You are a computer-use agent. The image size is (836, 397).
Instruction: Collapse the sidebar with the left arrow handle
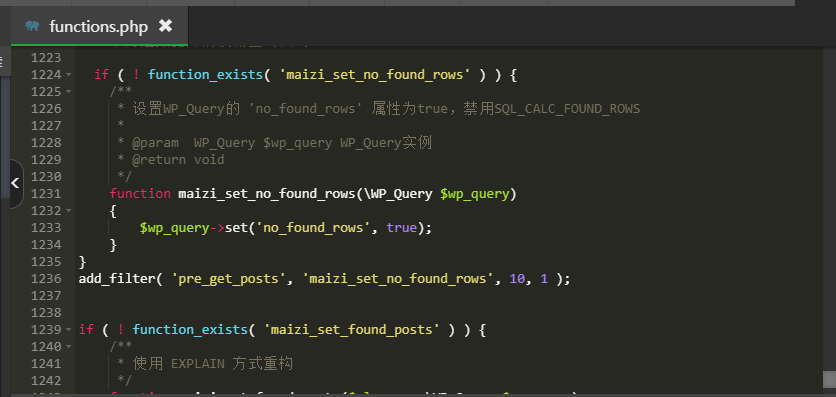point(15,183)
